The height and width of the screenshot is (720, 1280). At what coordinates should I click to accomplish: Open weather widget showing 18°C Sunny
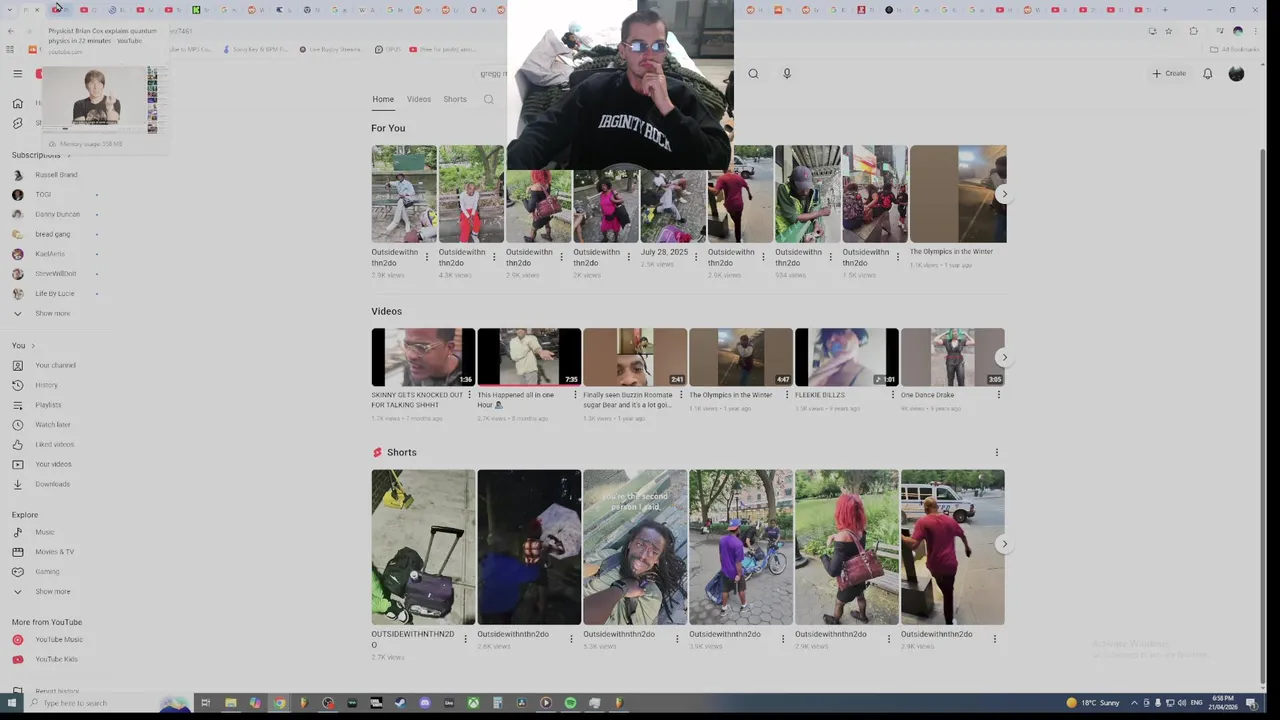(1093, 703)
